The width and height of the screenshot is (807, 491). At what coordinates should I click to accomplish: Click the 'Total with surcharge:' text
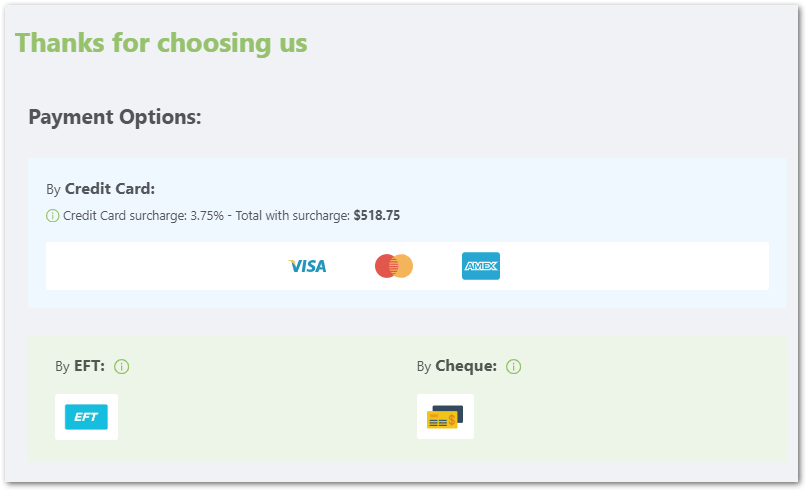(293, 216)
